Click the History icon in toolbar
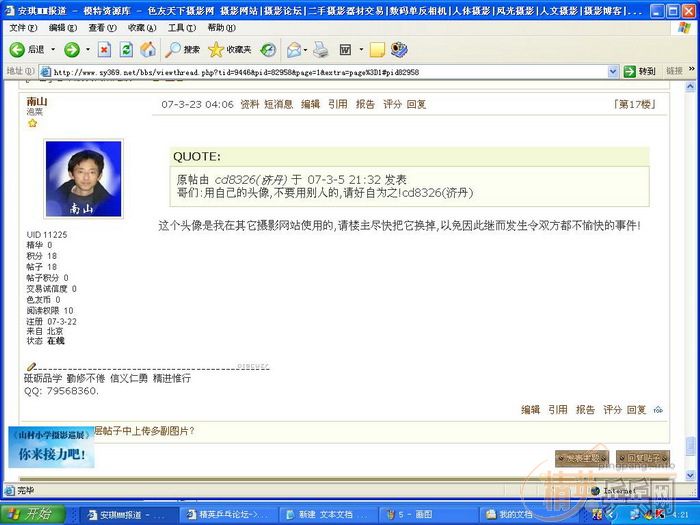Viewport: 700px width, 525px height. tap(268, 49)
